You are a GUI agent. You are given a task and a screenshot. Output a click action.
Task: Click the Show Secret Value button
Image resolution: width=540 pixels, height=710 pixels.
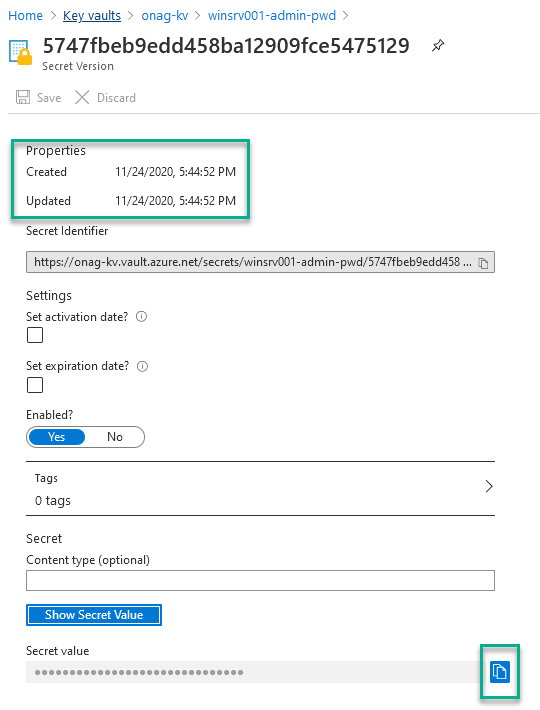point(94,614)
